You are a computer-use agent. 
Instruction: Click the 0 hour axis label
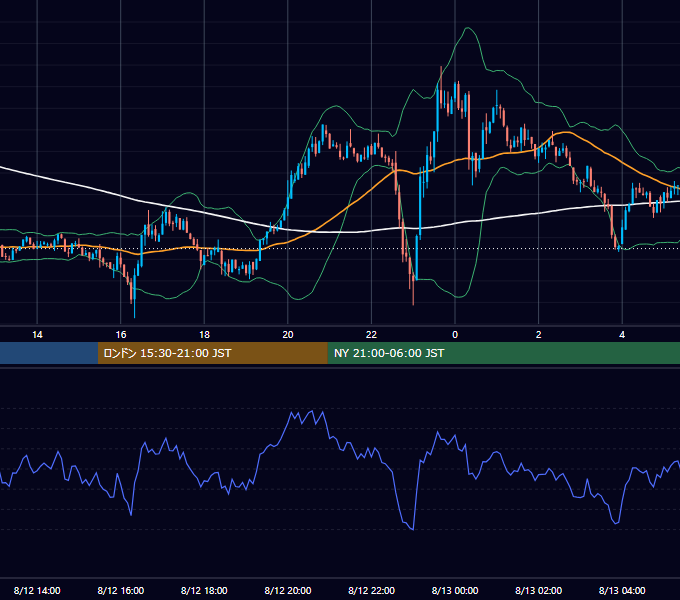point(455,335)
